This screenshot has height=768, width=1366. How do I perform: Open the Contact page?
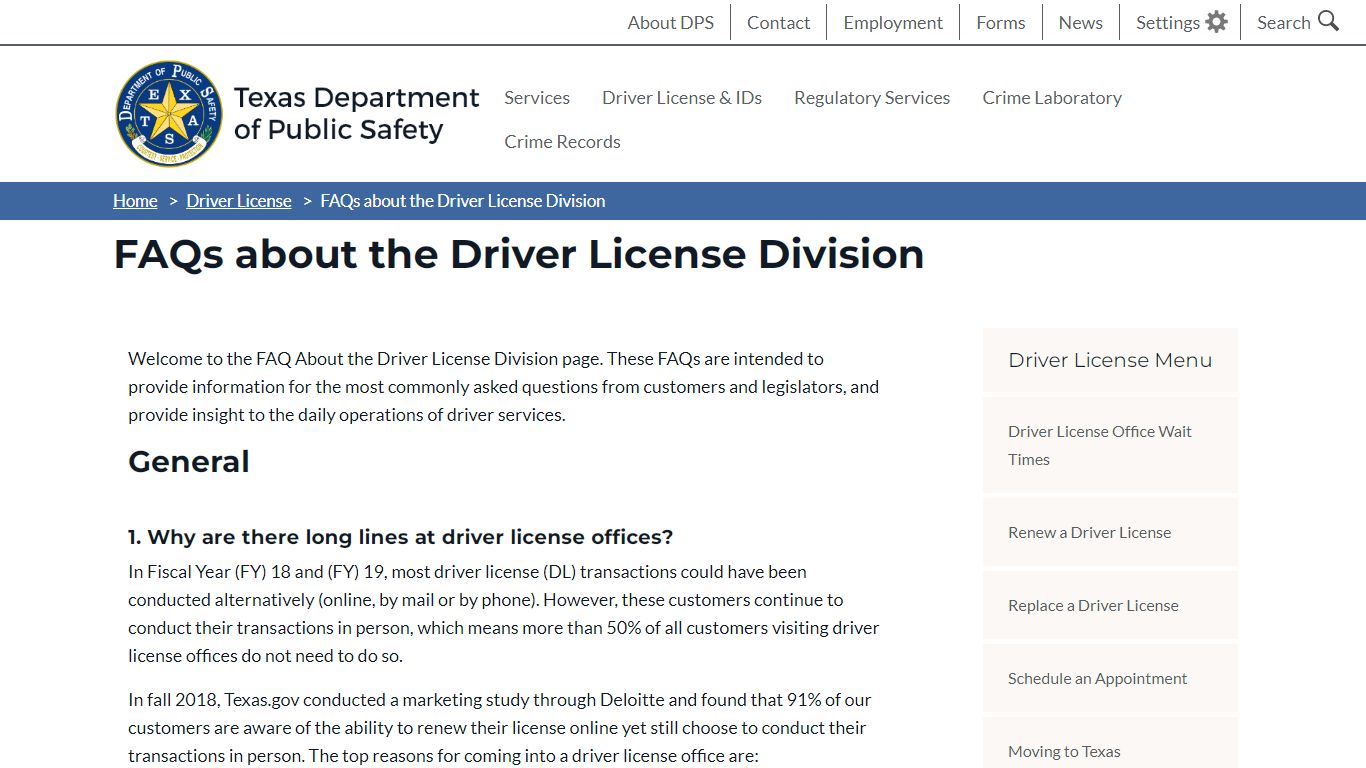pos(778,22)
